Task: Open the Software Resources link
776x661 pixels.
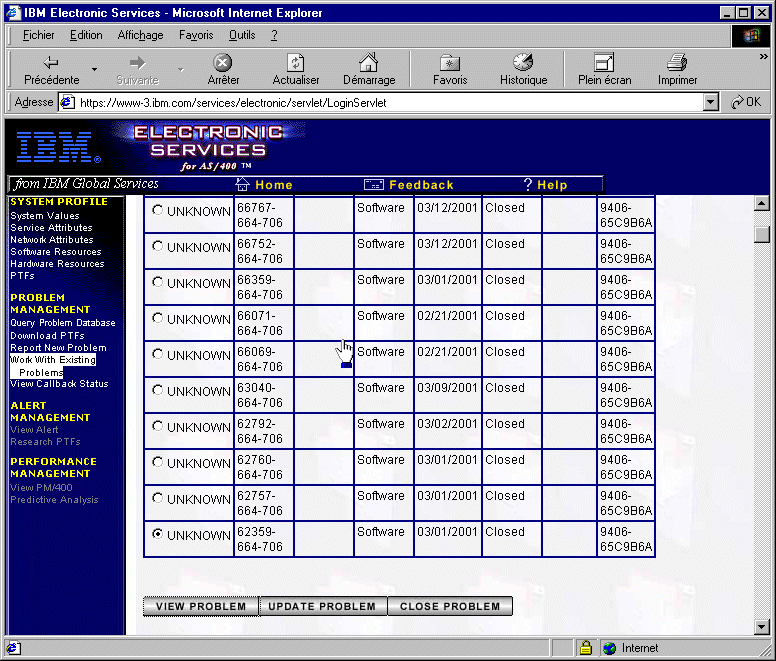Action: pyautogui.click(x=55, y=252)
